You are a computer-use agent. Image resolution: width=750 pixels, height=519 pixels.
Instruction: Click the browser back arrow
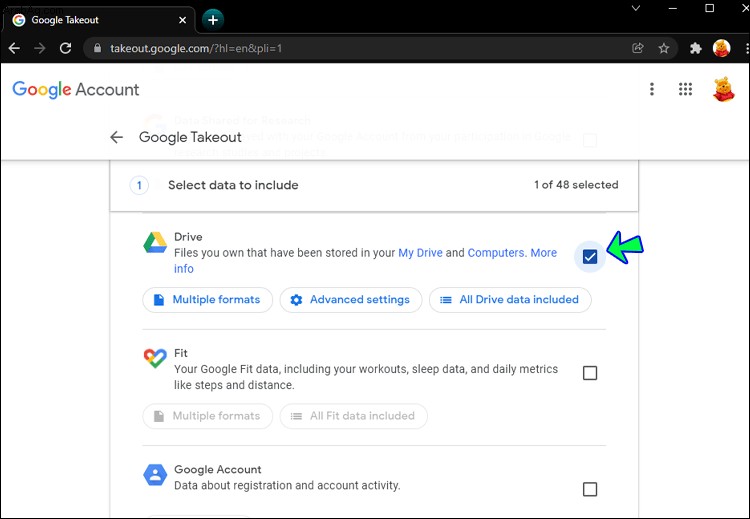point(14,48)
